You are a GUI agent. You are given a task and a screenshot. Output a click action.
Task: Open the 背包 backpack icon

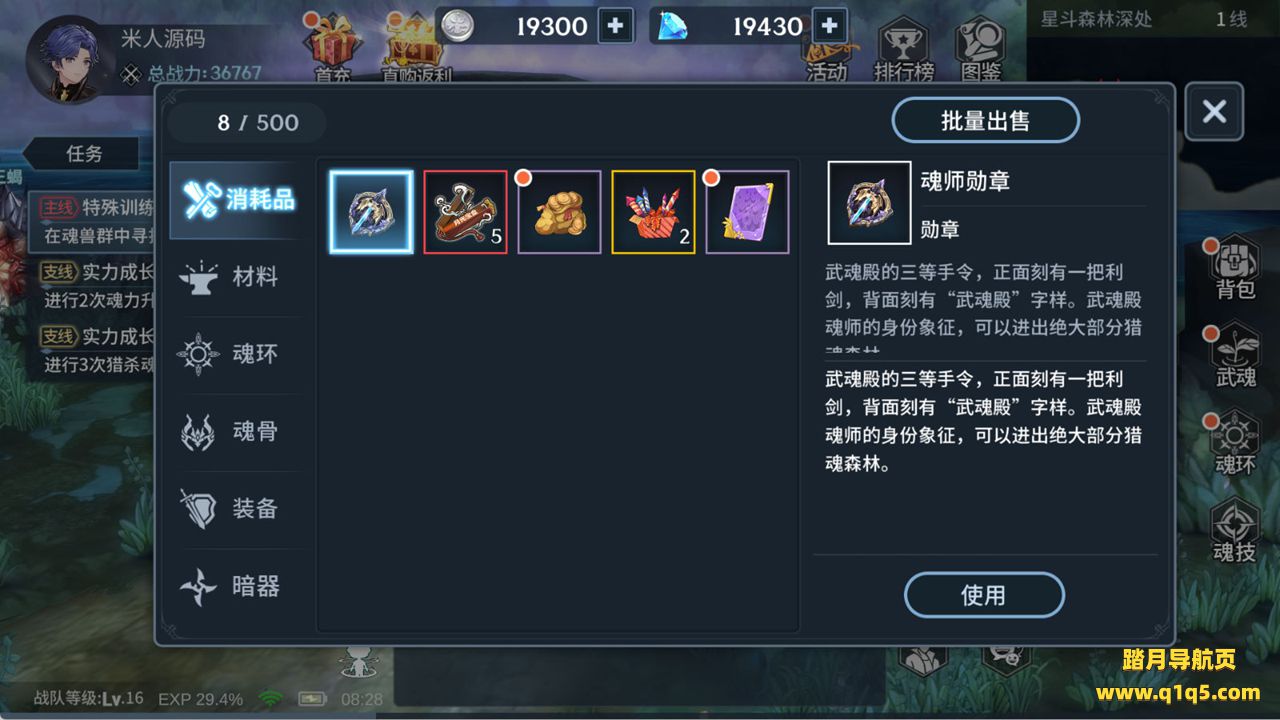click(1236, 268)
